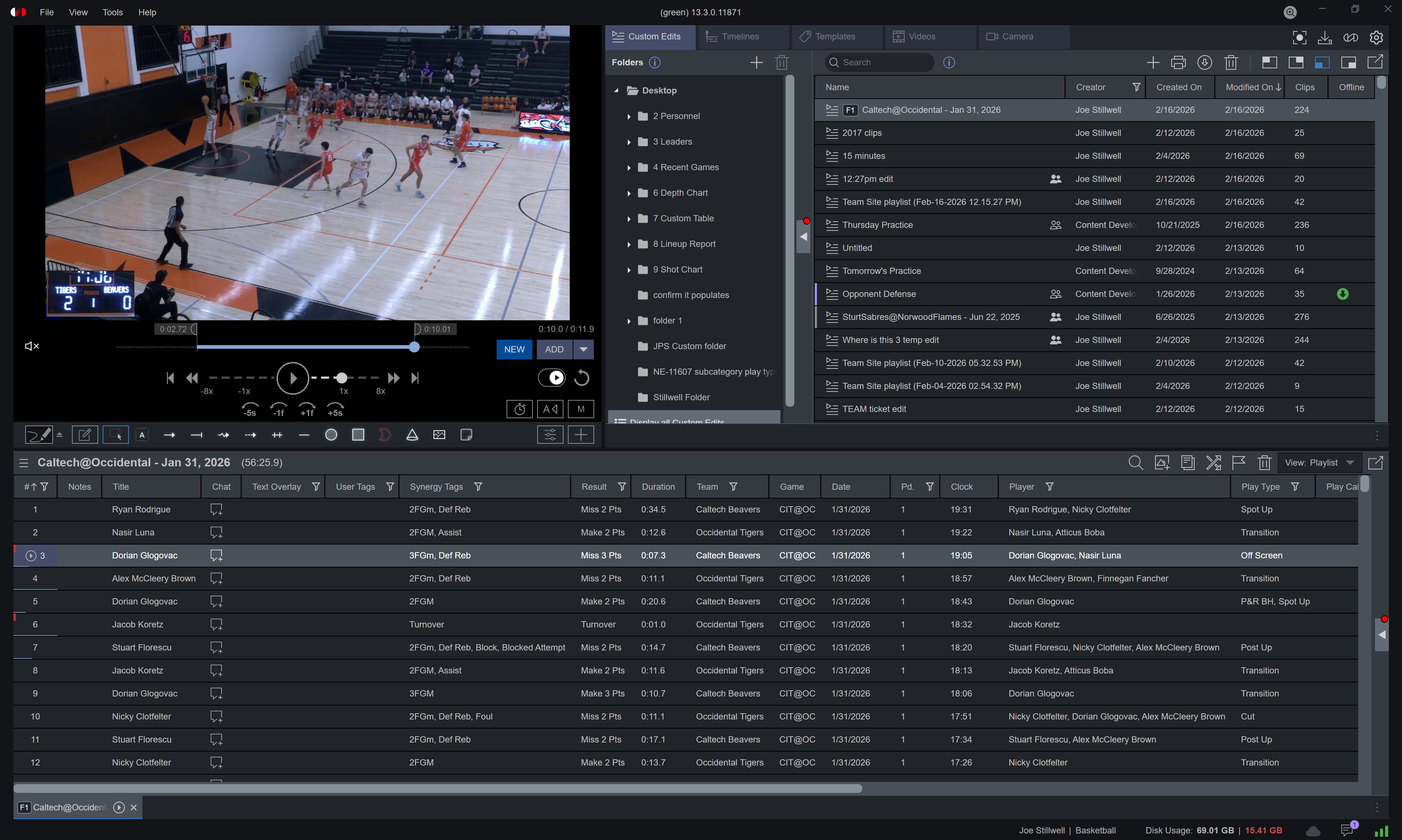
Task: Open the Tools menu
Action: pos(112,12)
